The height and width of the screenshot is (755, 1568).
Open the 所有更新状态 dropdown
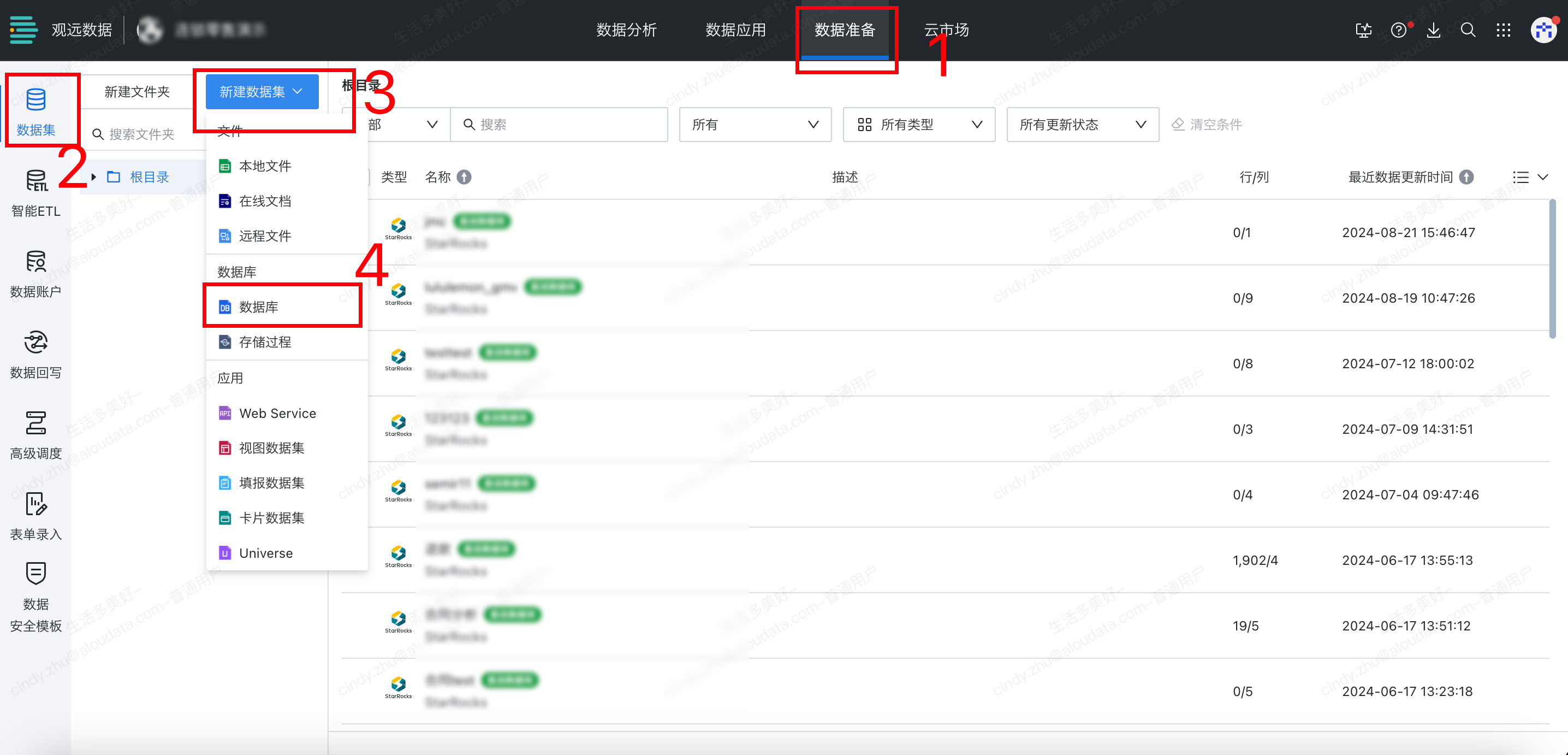[1082, 125]
